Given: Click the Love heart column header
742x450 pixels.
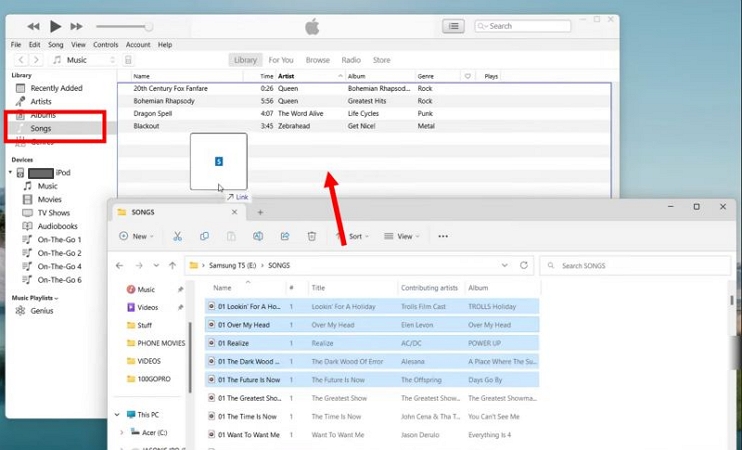Looking at the screenshot, I should point(468,76).
